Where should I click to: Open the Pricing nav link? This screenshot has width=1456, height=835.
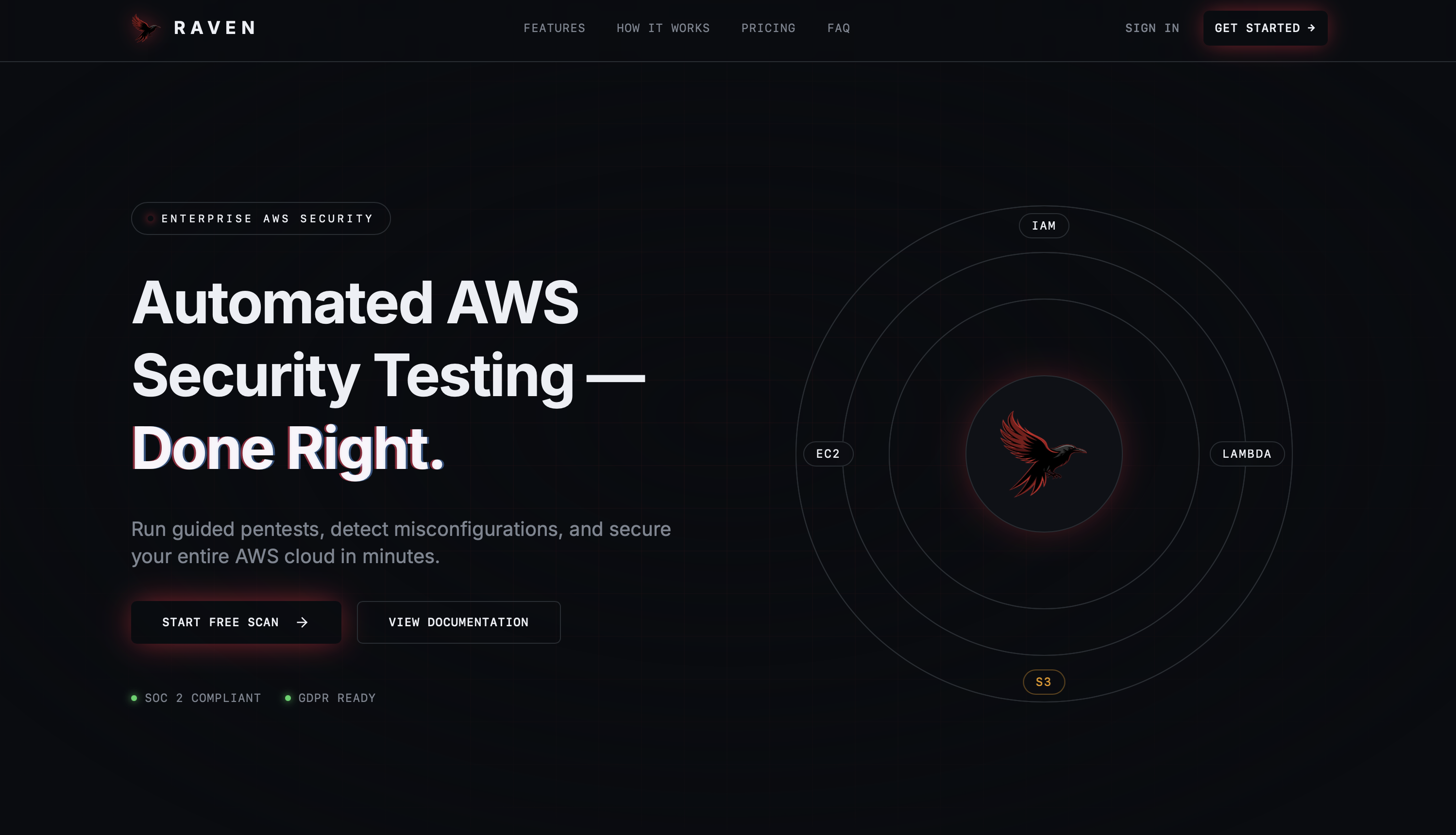pos(768,28)
